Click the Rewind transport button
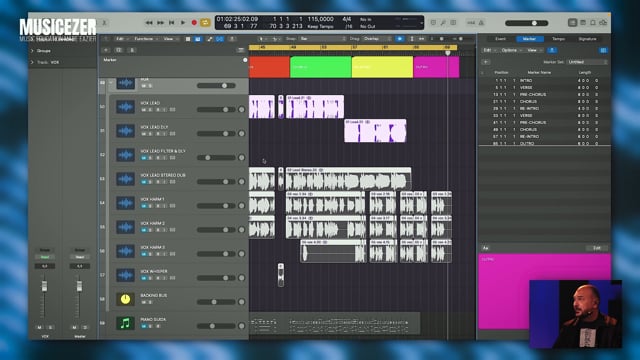The height and width of the screenshot is (360, 640). pos(149,23)
